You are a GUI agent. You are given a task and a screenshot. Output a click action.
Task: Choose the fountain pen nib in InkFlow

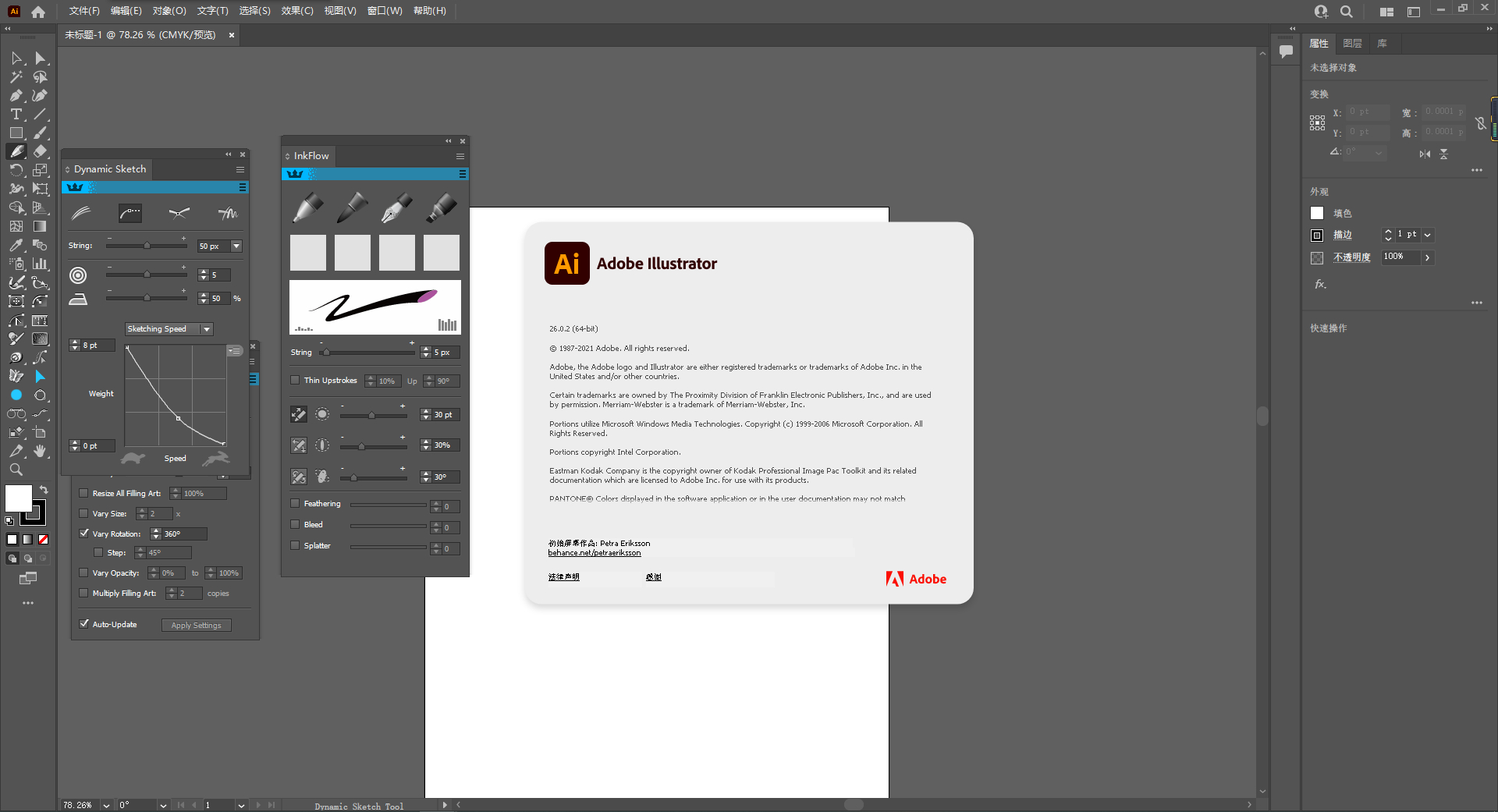pos(397,208)
